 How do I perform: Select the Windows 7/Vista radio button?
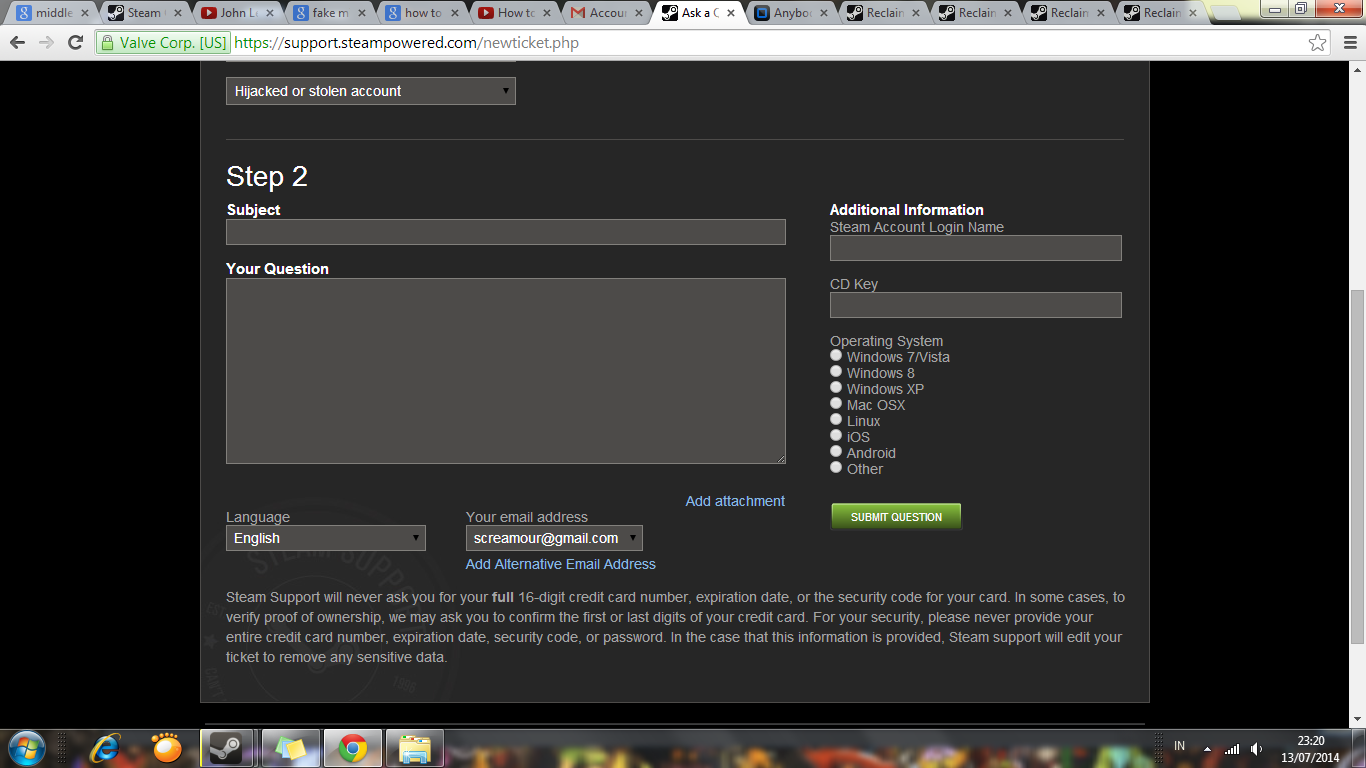click(836, 355)
